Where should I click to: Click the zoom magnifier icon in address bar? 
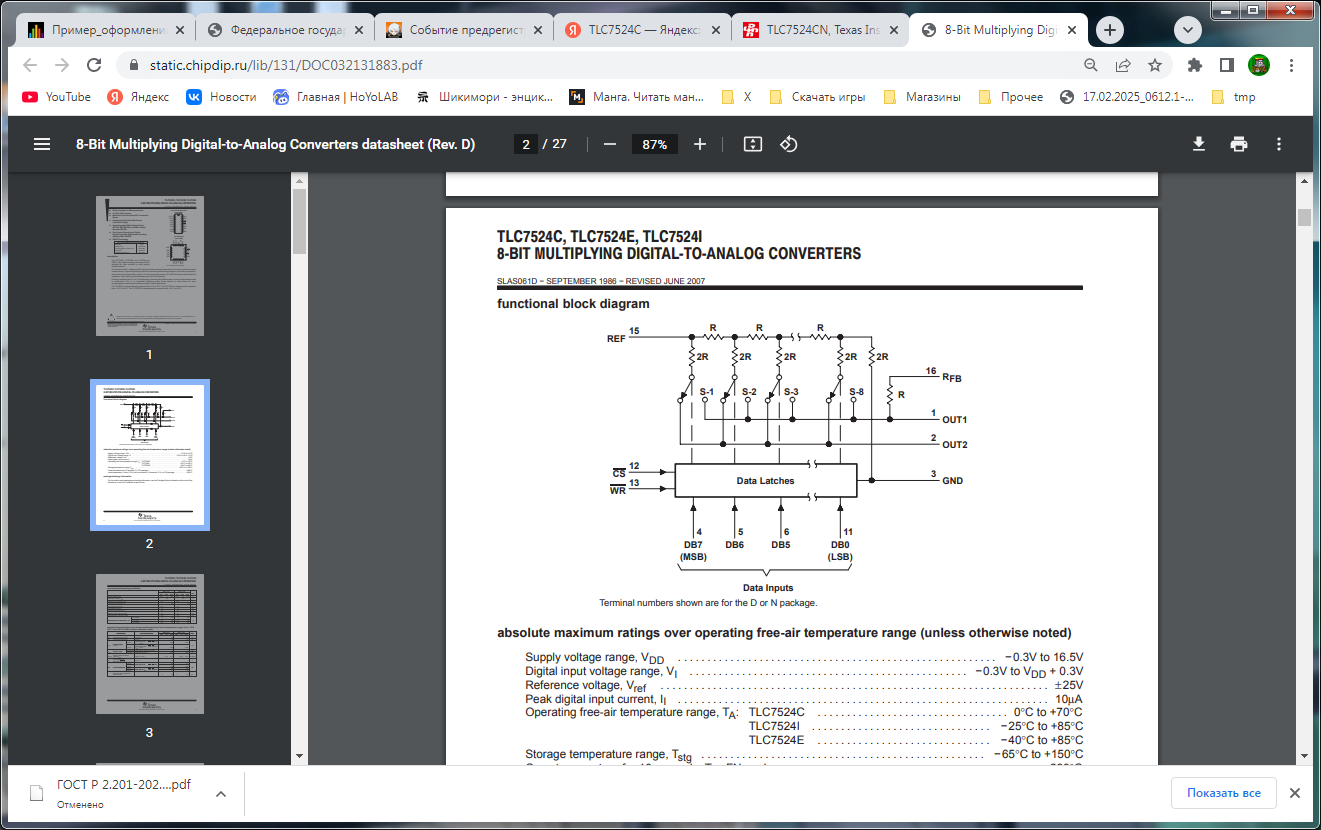point(1091,65)
